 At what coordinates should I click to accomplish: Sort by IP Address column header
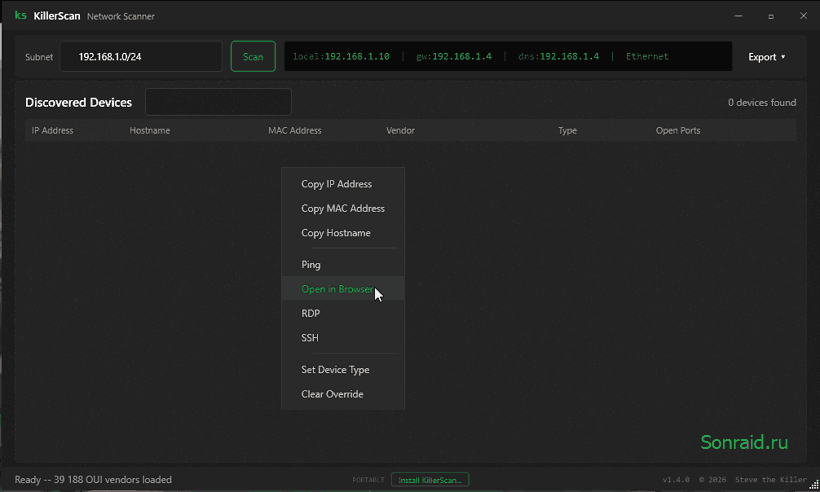52,131
